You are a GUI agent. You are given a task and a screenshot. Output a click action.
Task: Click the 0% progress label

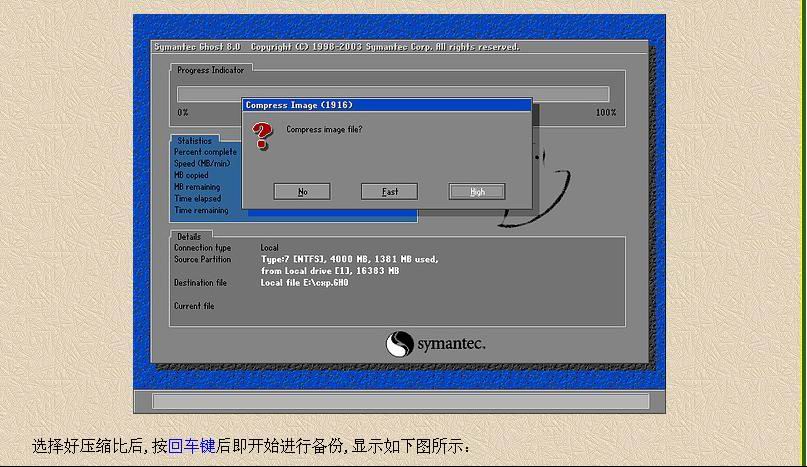click(183, 112)
